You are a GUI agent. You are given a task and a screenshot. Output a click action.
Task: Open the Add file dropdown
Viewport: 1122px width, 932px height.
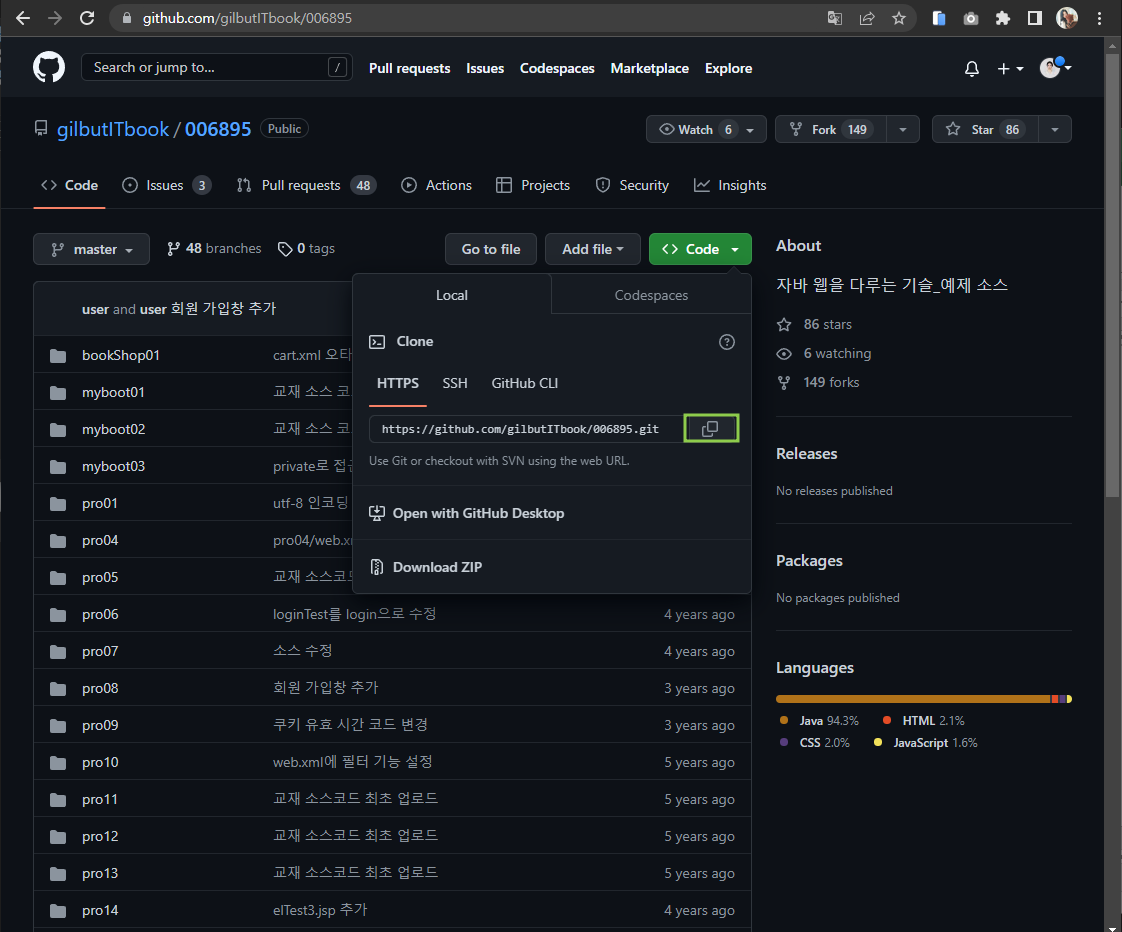(592, 249)
